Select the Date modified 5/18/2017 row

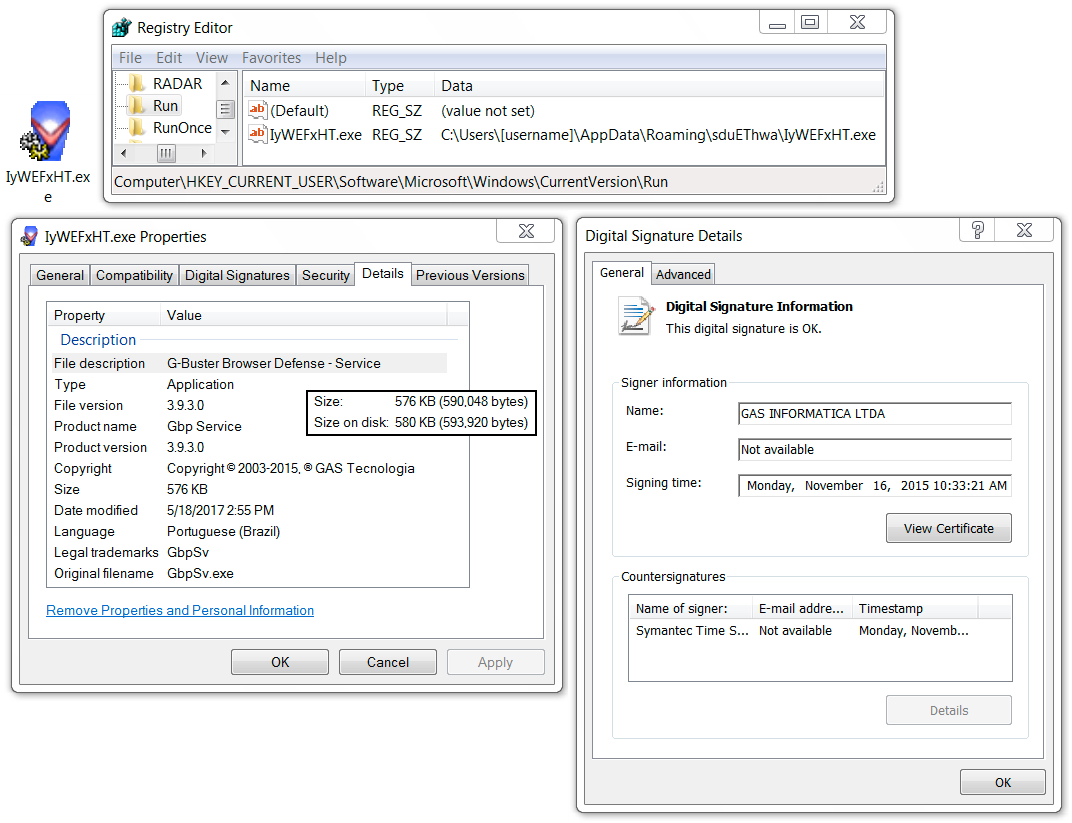click(250, 510)
